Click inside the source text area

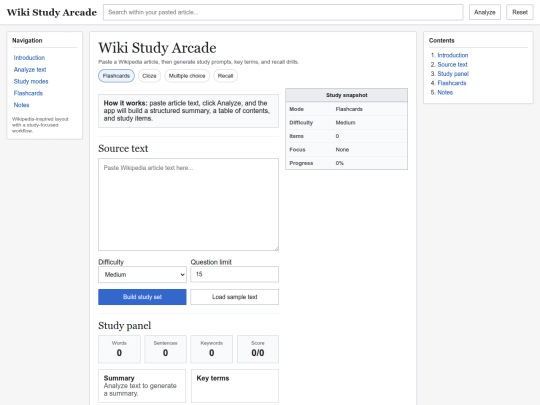click(188, 205)
